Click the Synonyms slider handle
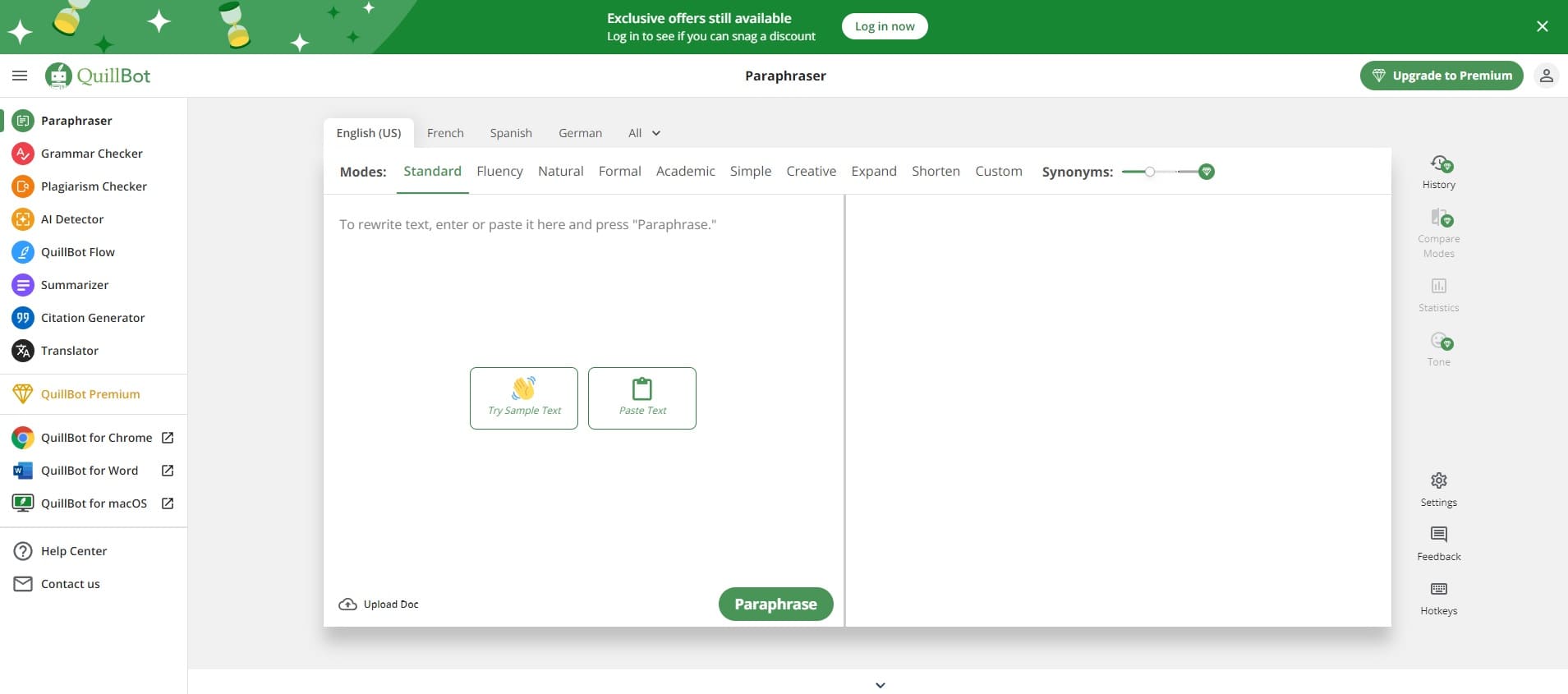The image size is (1568, 694). coord(1150,172)
